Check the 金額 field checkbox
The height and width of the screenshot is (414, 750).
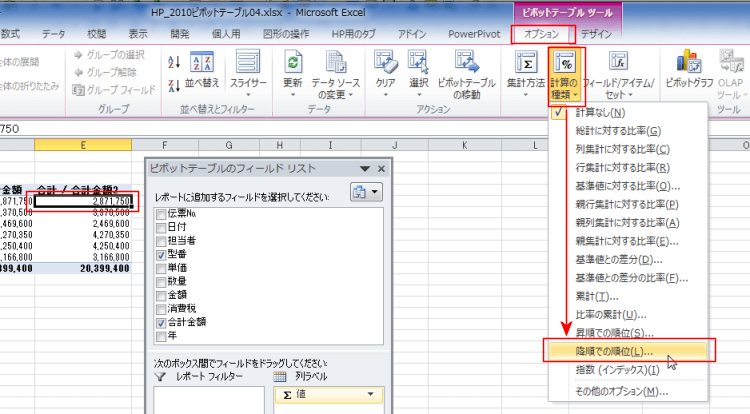click(x=161, y=295)
